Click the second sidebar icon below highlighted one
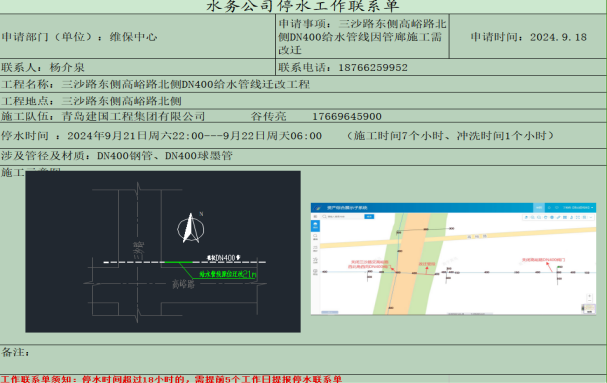Image resolution: width=607 pixels, height=383 pixels. click(316, 237)
